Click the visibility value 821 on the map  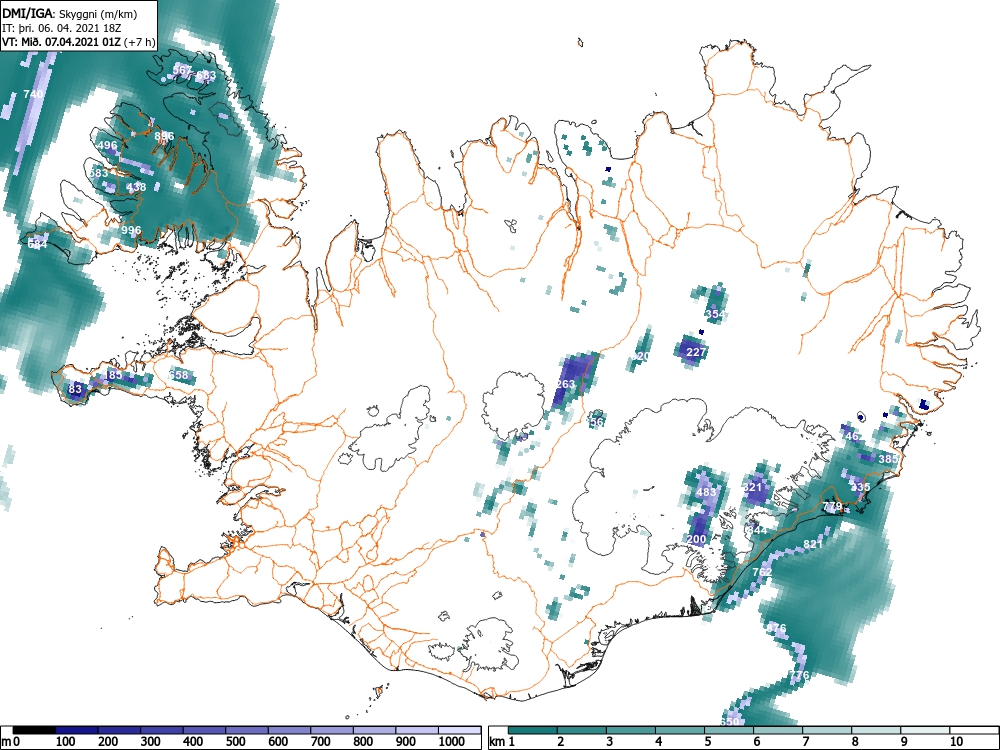coord(813,544)
